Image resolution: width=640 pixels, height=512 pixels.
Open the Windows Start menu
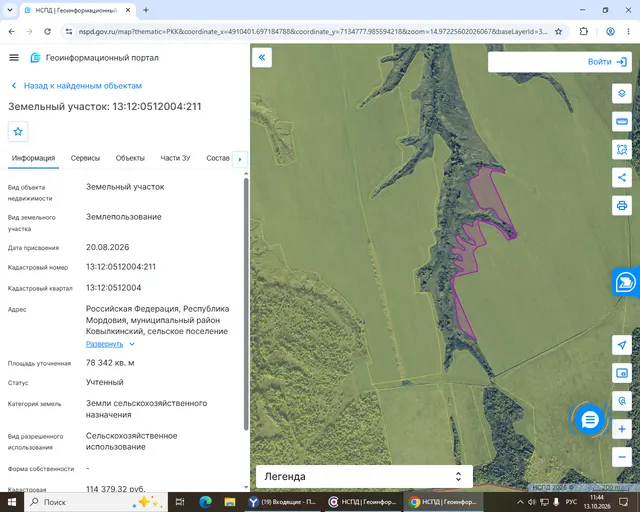11,502
